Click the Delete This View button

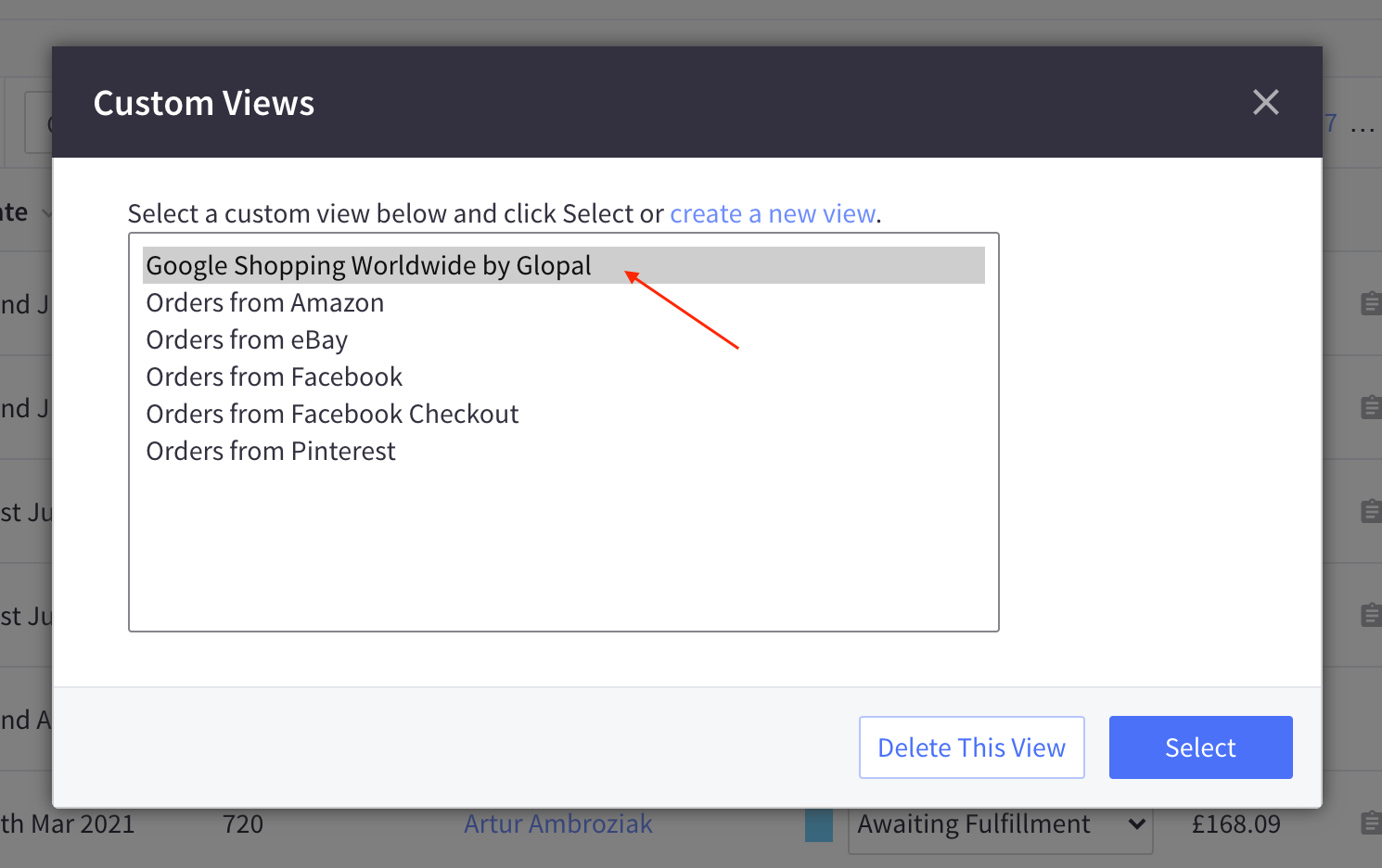coord(972,747)
